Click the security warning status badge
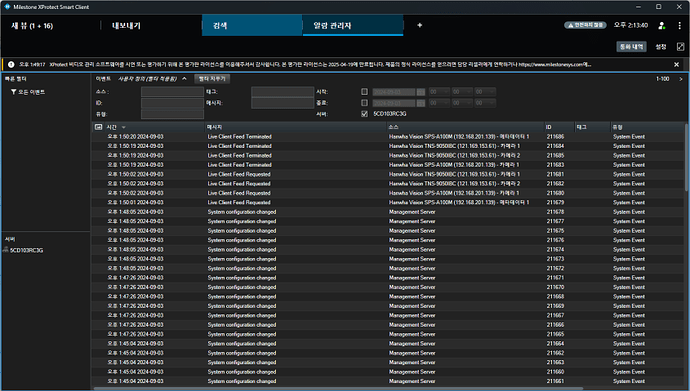The image size is (690, 391). coord(585,25)
